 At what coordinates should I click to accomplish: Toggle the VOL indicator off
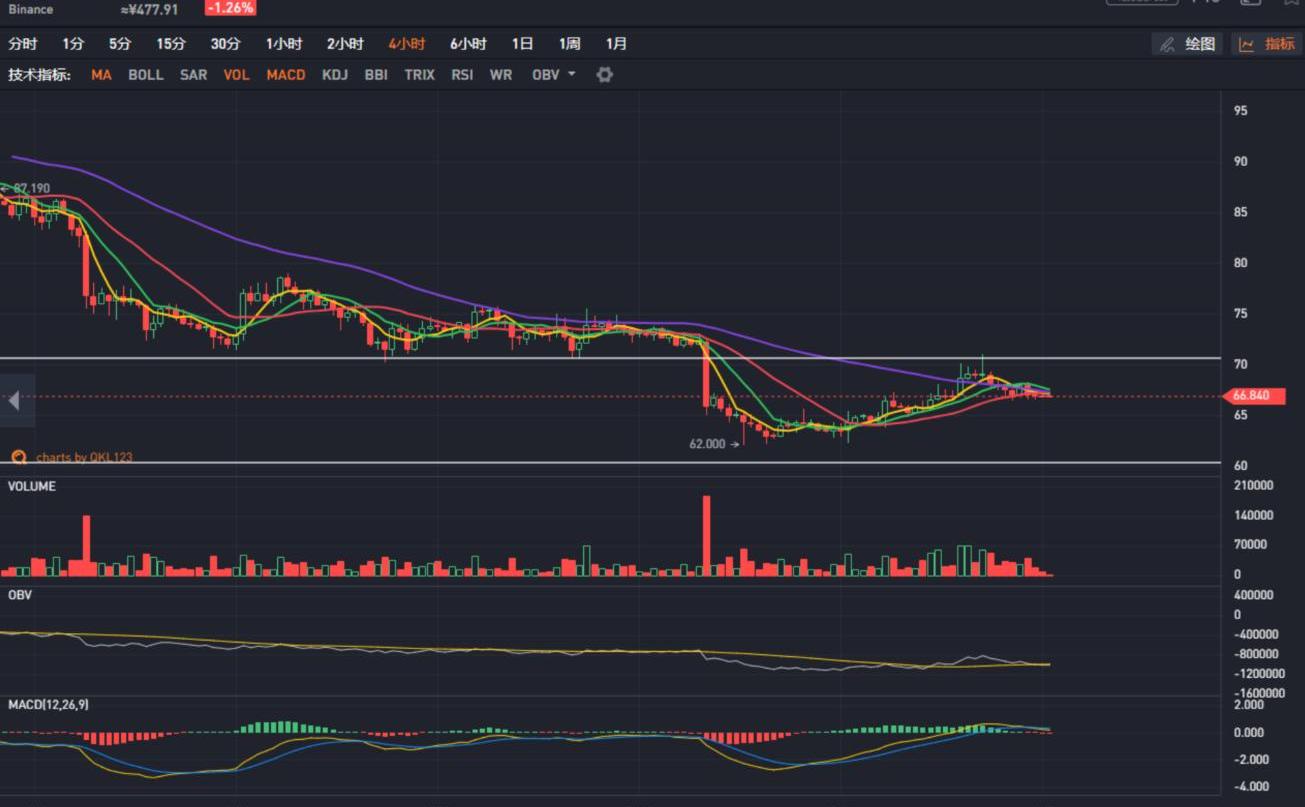tap(236, 75)
